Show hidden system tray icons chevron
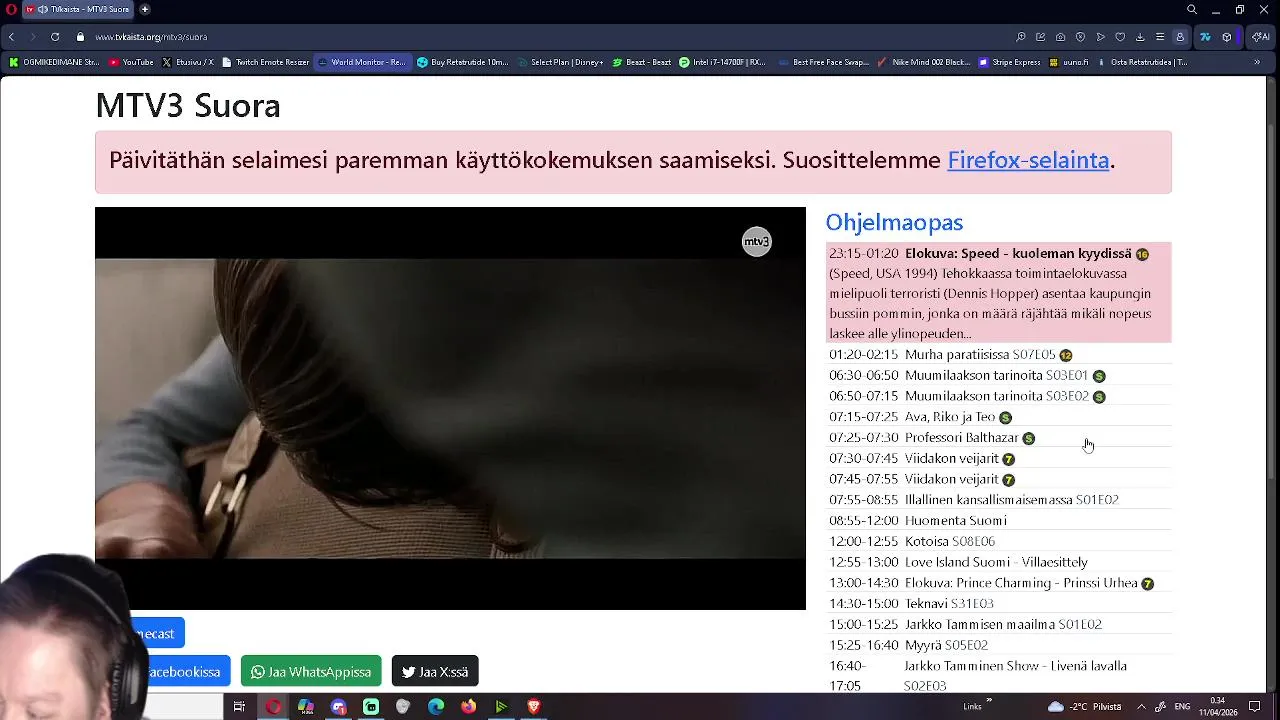Screen dimensions: 1280x720 pyautogui.click(x=1141, y=706)
